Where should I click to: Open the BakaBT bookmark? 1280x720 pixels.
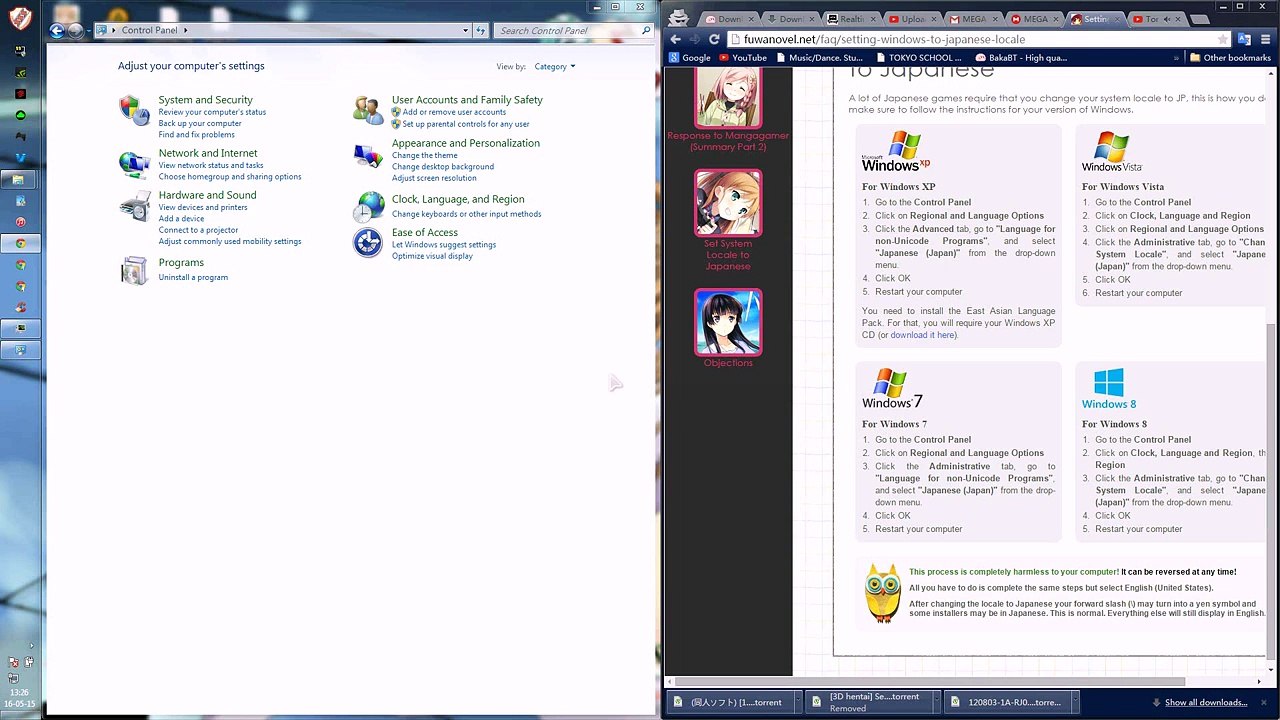(1020, 58)
